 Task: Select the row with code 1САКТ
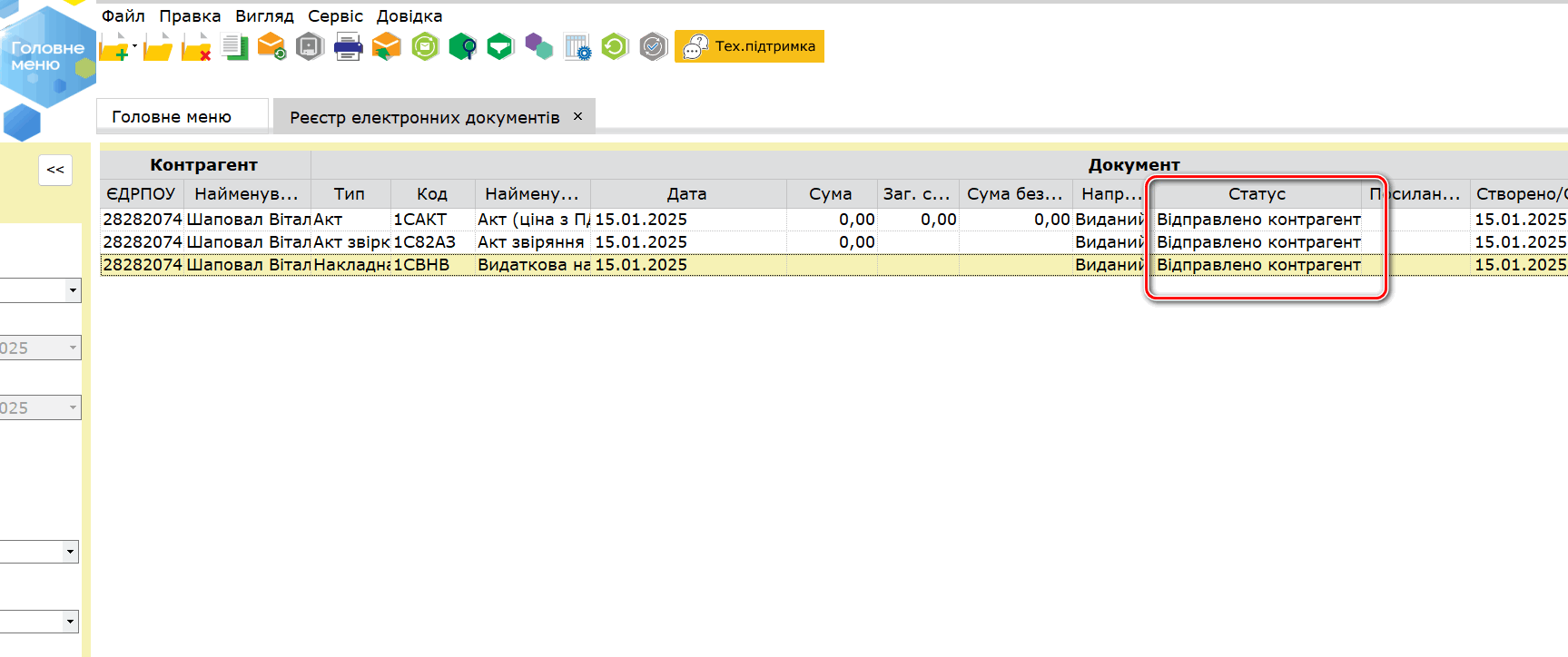coord(419,220)
